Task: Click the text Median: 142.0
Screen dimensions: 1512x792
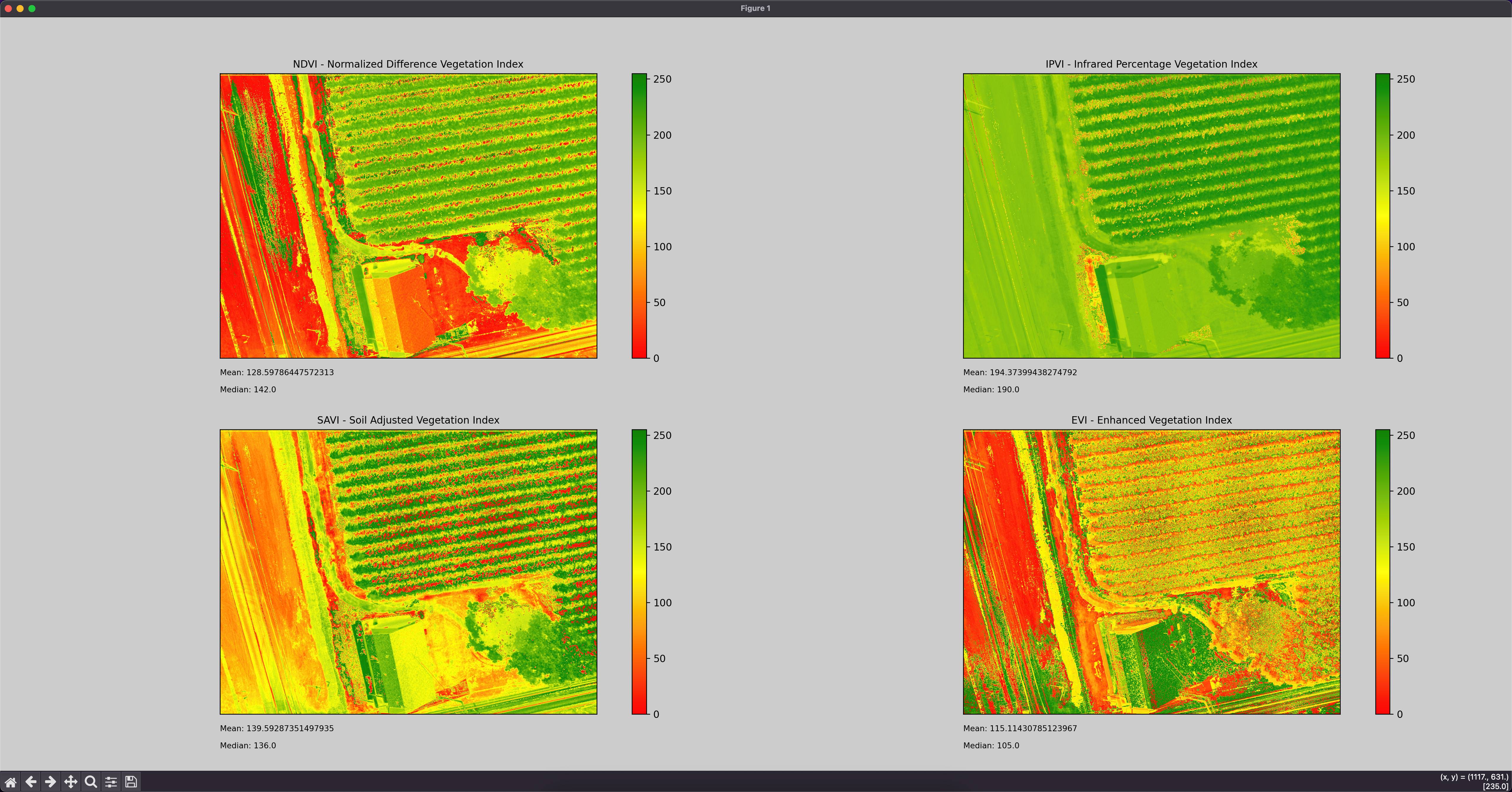Action: (x=248, y=390)
